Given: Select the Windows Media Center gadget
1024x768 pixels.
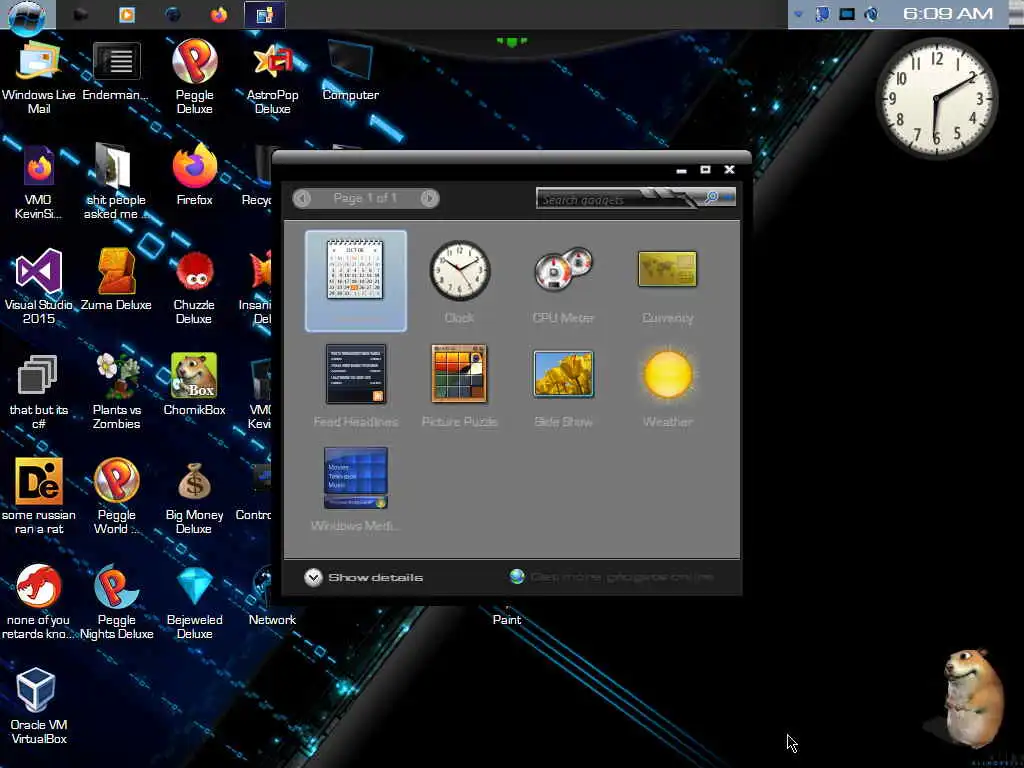Looking at the screenshot, I should pos(356,478).
